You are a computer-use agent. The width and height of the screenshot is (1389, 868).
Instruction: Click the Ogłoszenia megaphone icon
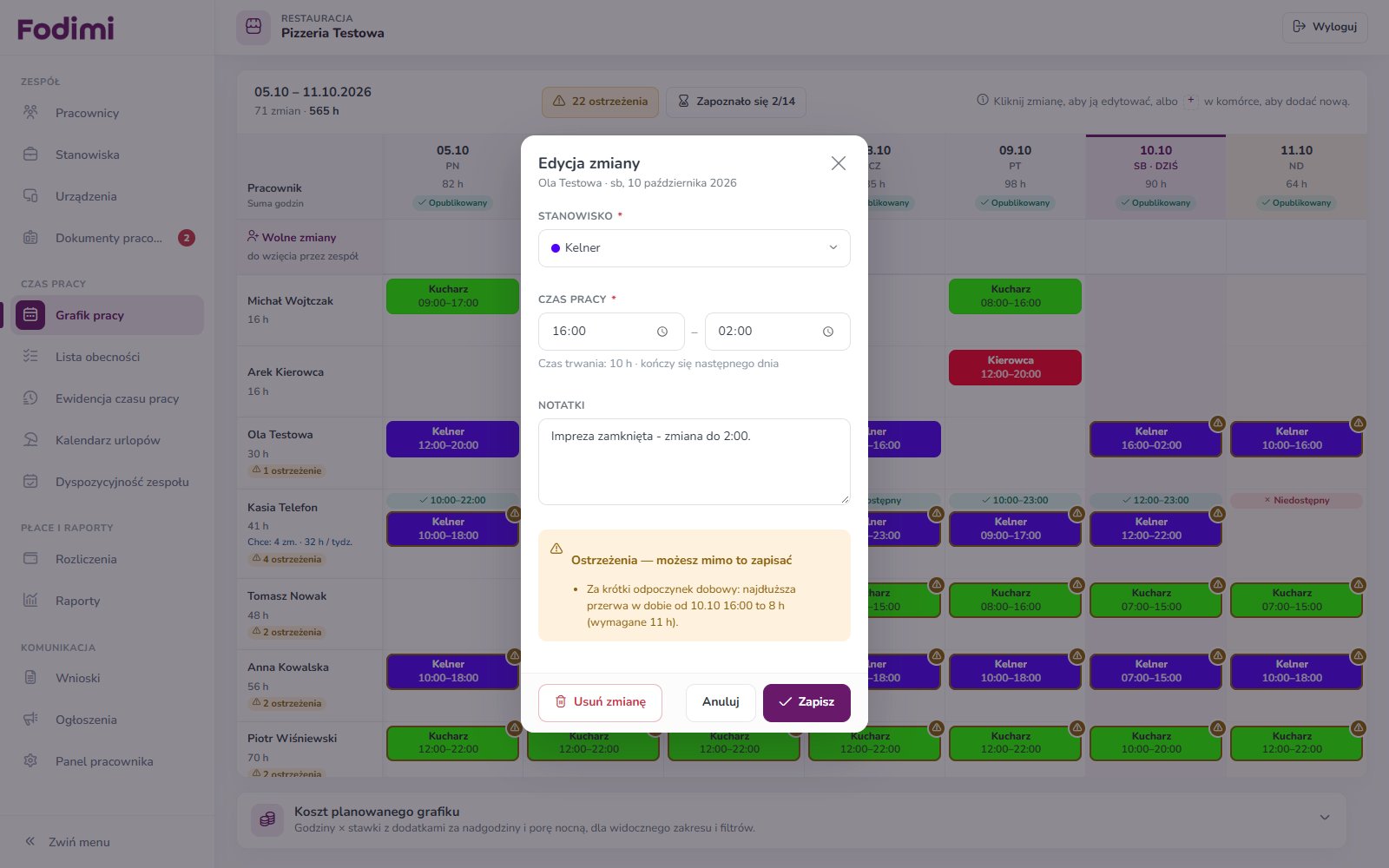click(x=30, y=720)
